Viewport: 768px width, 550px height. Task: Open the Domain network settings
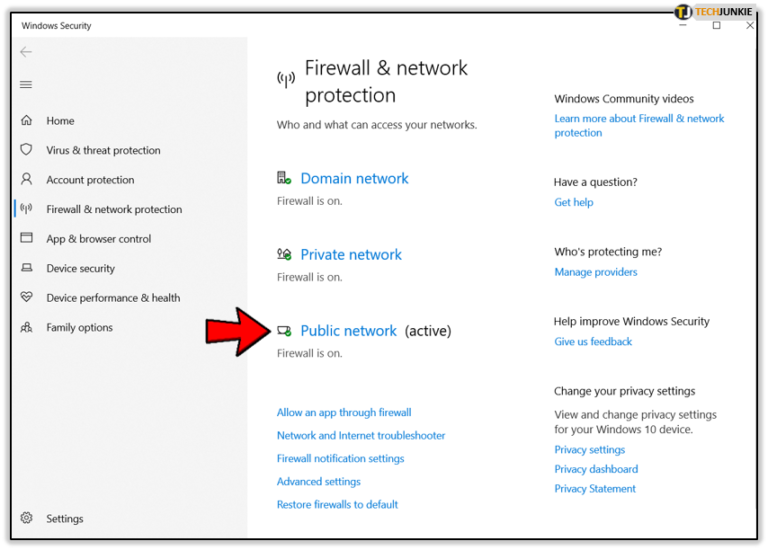(354, 179)
